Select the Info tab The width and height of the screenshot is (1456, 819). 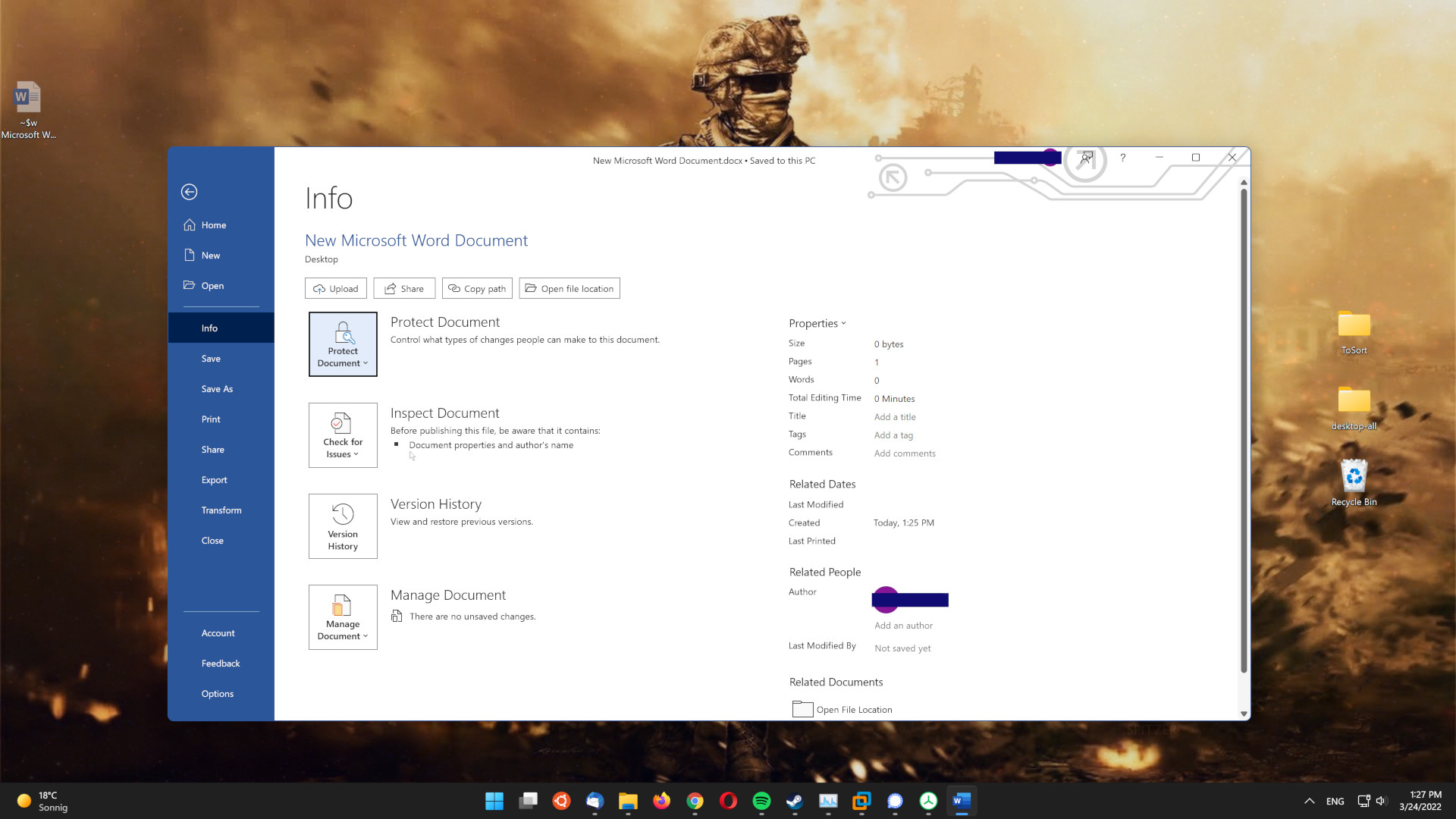221,328
